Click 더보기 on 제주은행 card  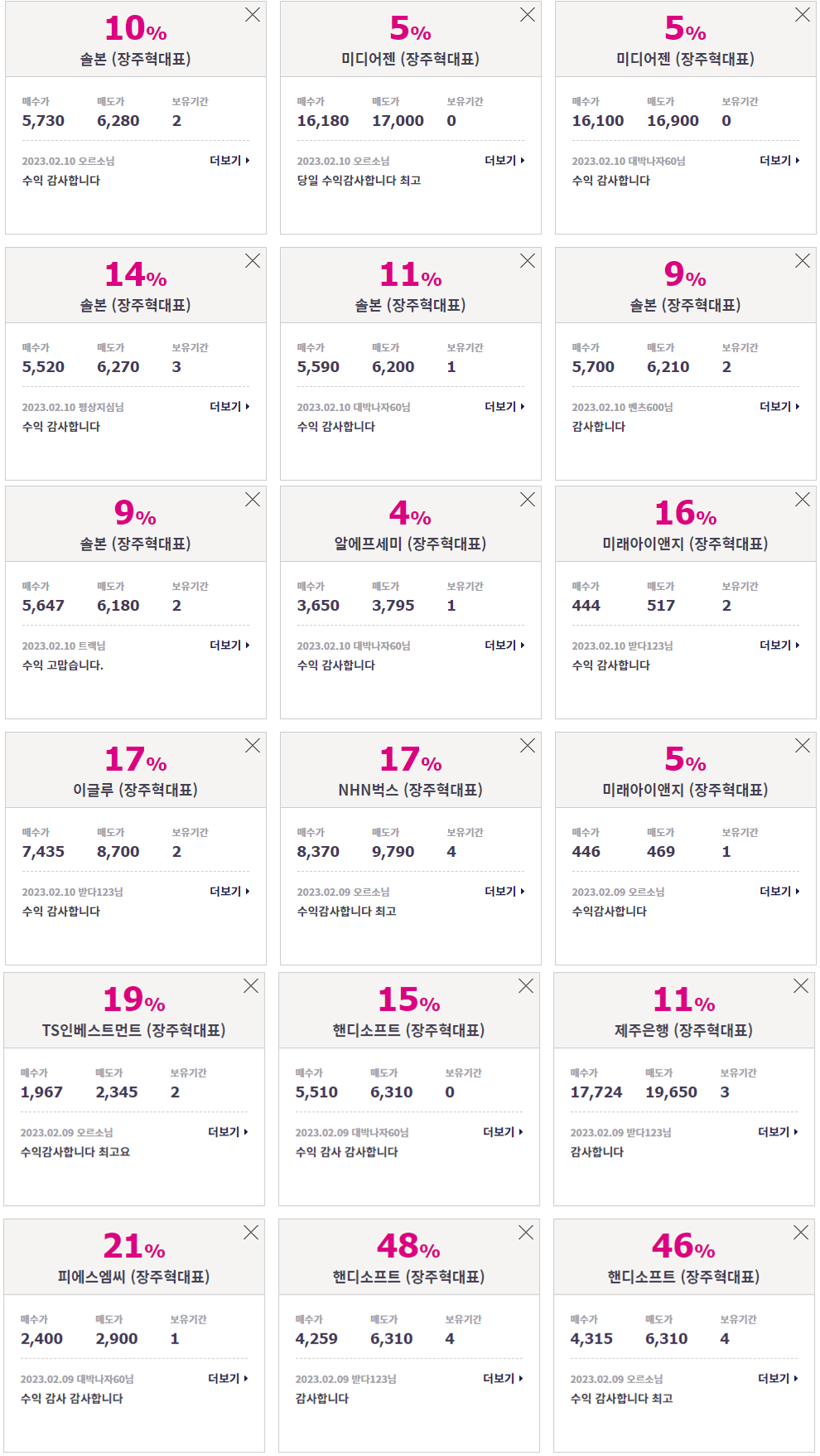778,1132
